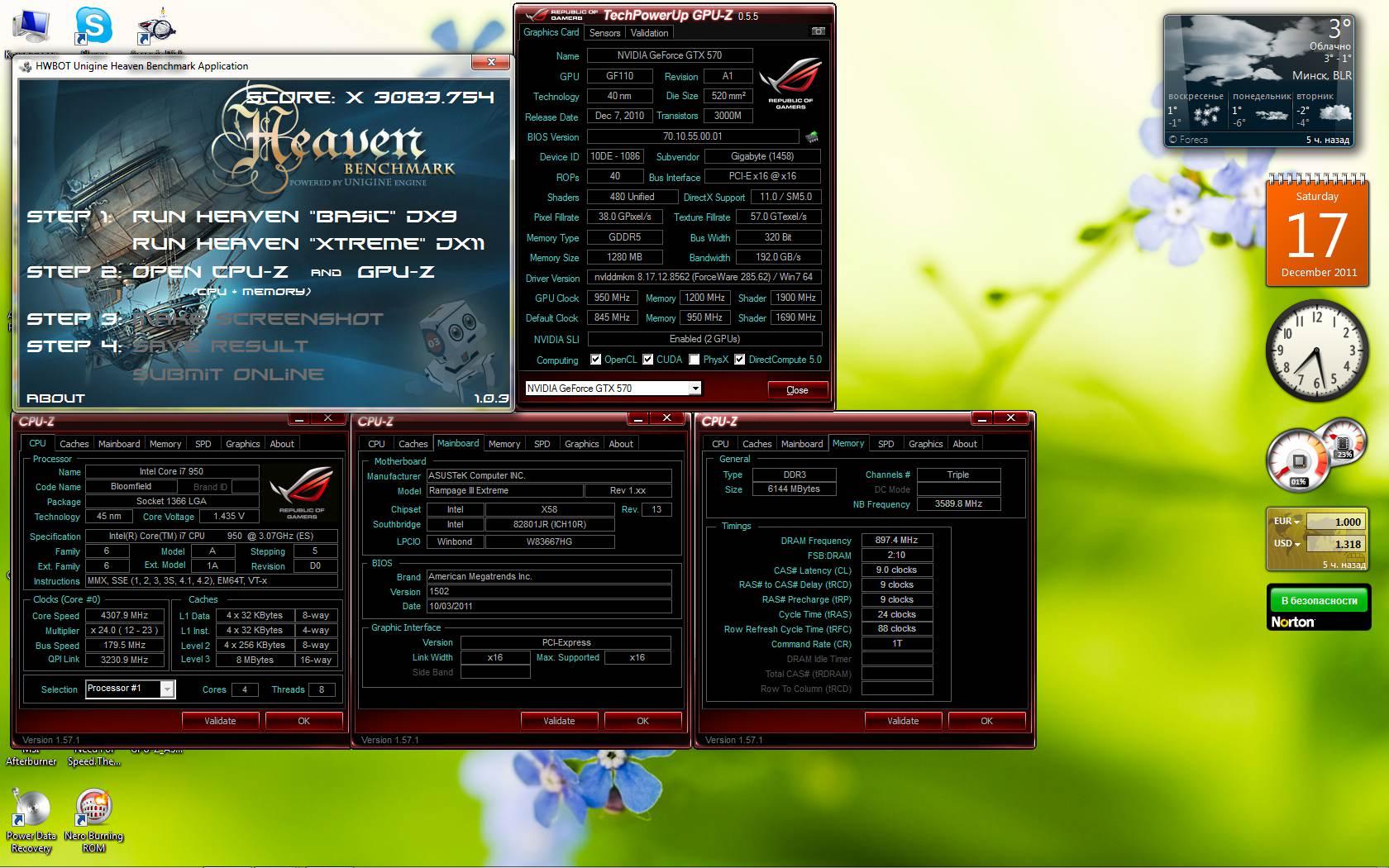Click GPU-Z screenshot camera icon

pos(818,31)
